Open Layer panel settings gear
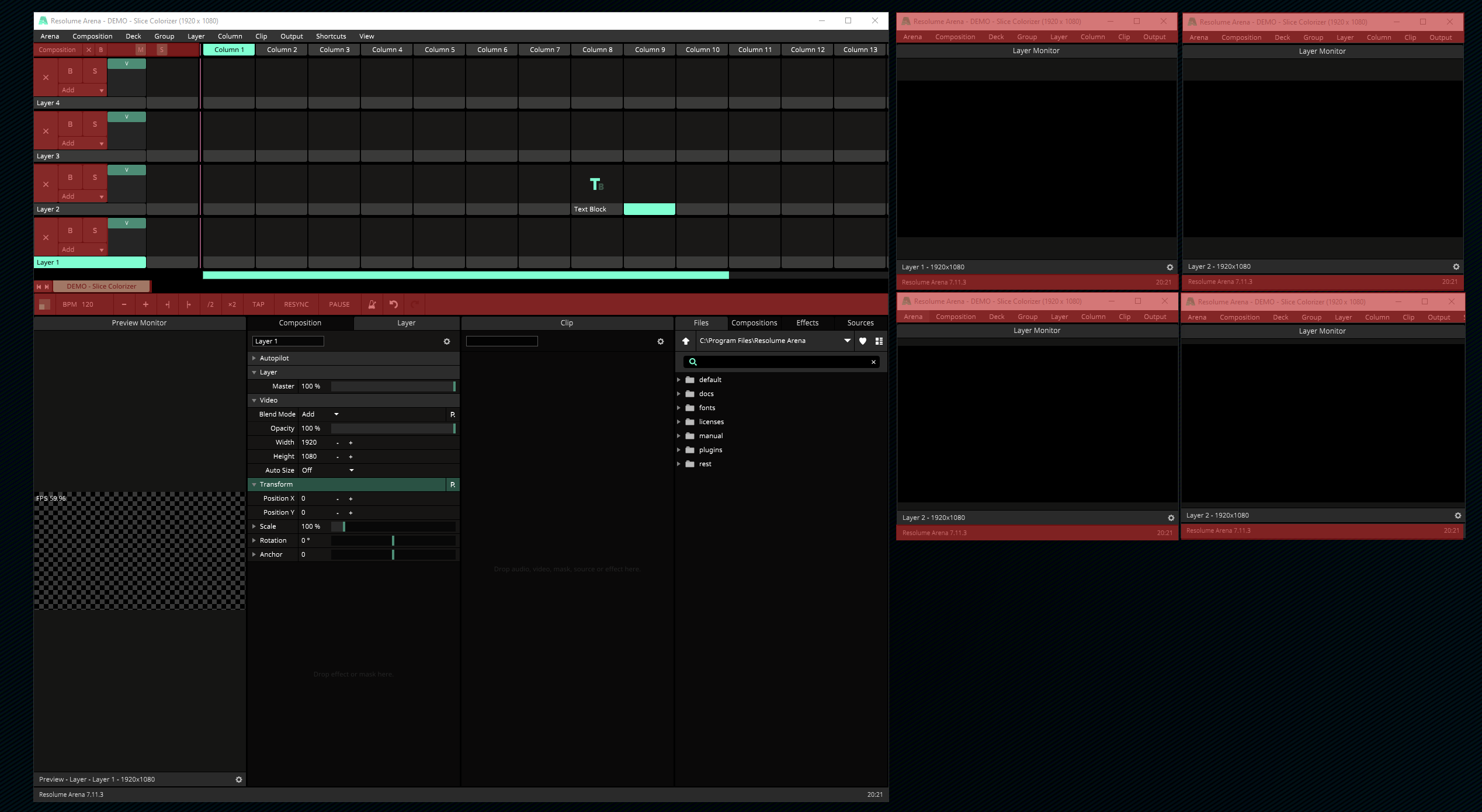 [x=447, y=341]
